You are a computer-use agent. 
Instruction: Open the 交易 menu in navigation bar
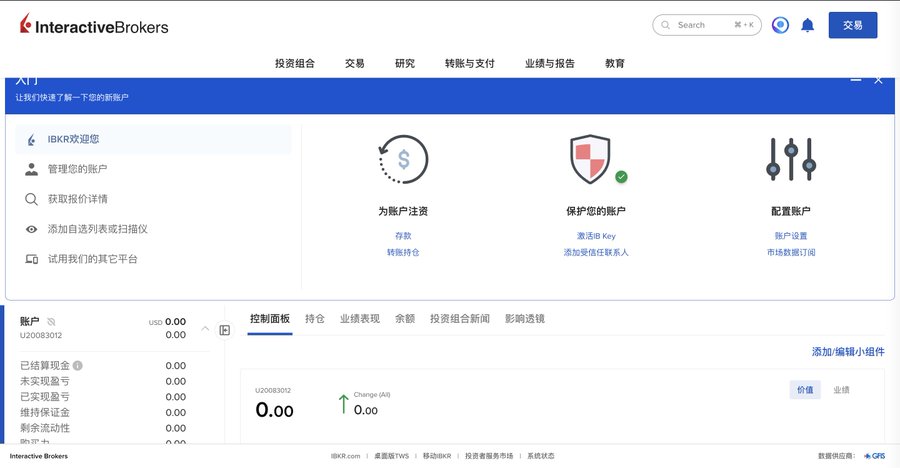[x=354, y=64]
